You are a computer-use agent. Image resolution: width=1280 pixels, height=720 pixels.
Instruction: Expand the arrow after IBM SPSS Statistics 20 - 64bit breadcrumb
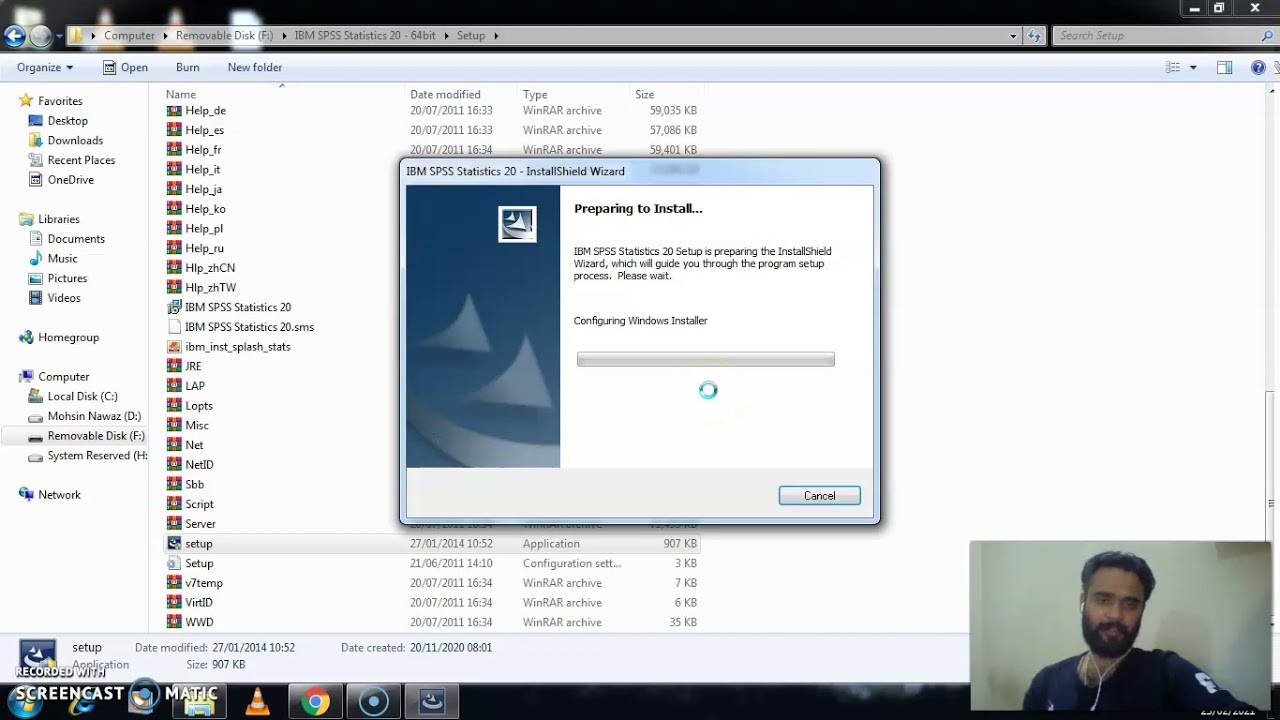coord(447,36)
